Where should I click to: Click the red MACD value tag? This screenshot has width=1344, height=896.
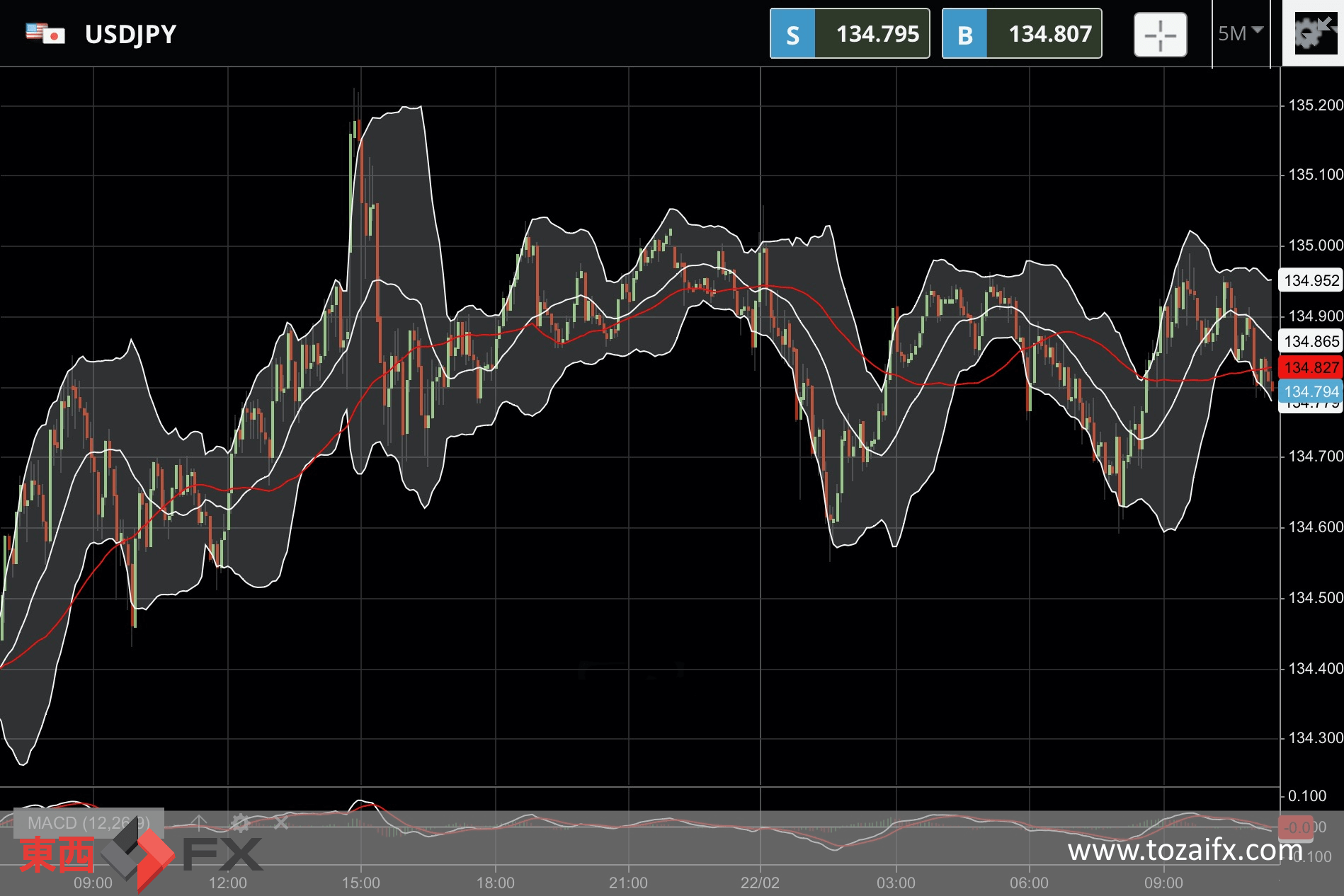[x=1296, y=827]
